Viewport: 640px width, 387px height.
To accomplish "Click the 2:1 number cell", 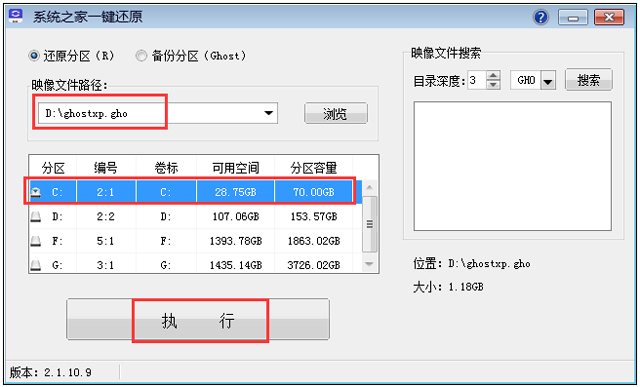I will (x=106, y=192).
